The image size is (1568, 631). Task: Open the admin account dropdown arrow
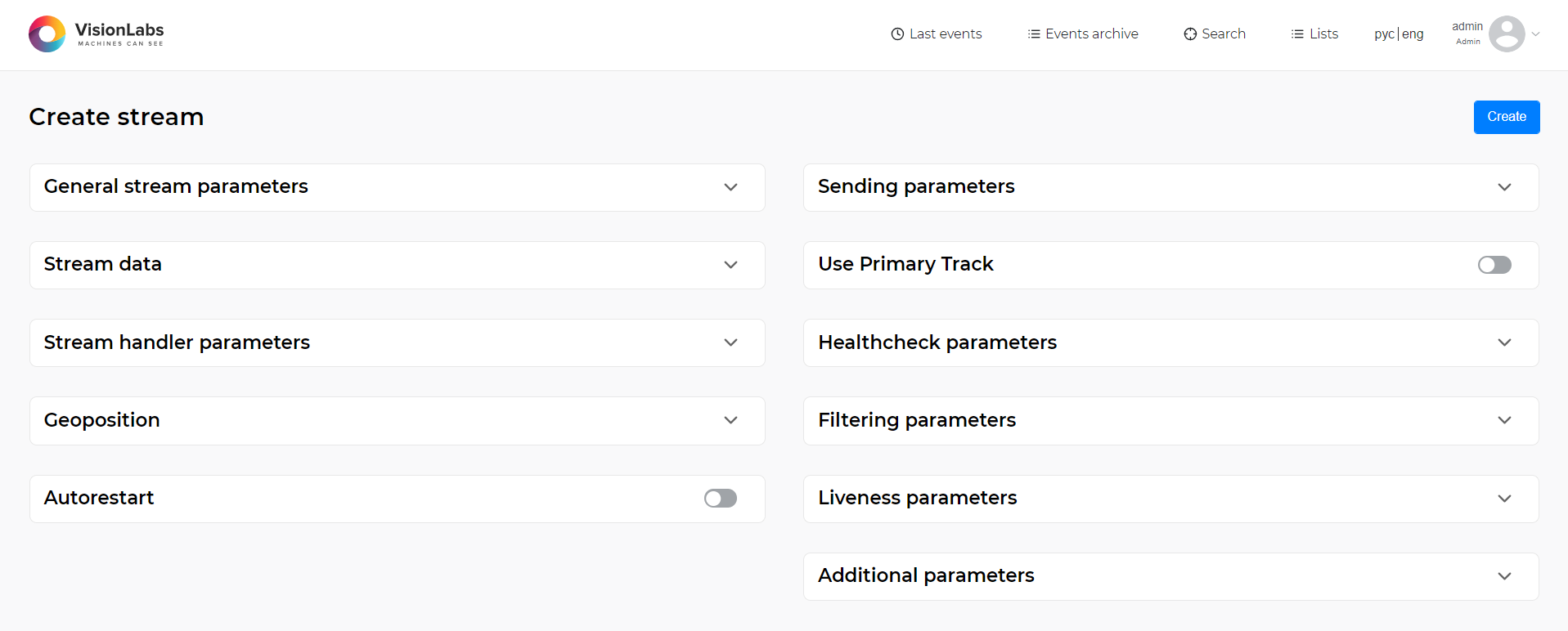(1536, 34)
